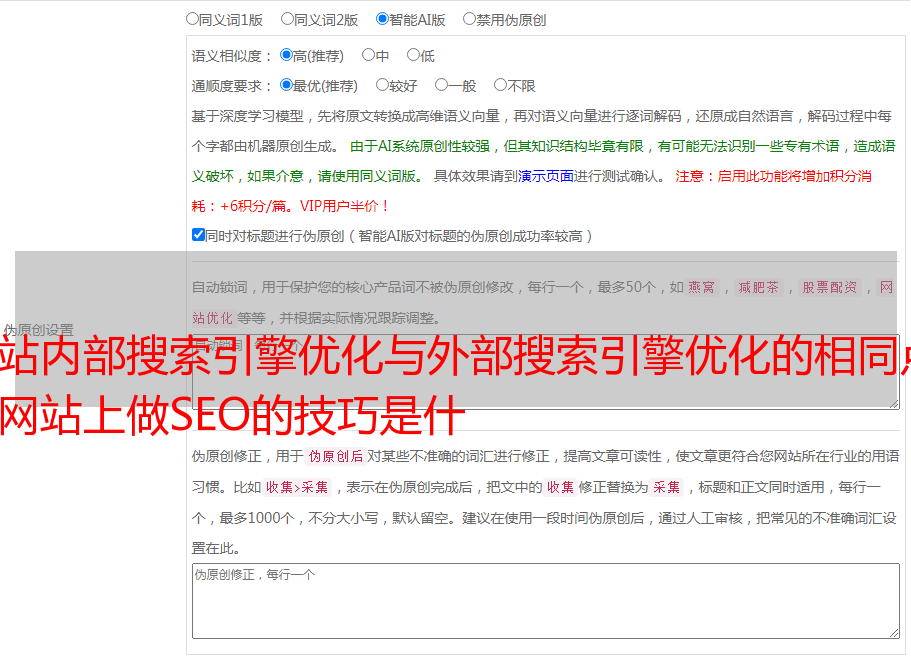This screenshot has height=658, width=911.
Task: Click the 伪原创修正，每行一个 text area
Action: [x=546, y=601]
